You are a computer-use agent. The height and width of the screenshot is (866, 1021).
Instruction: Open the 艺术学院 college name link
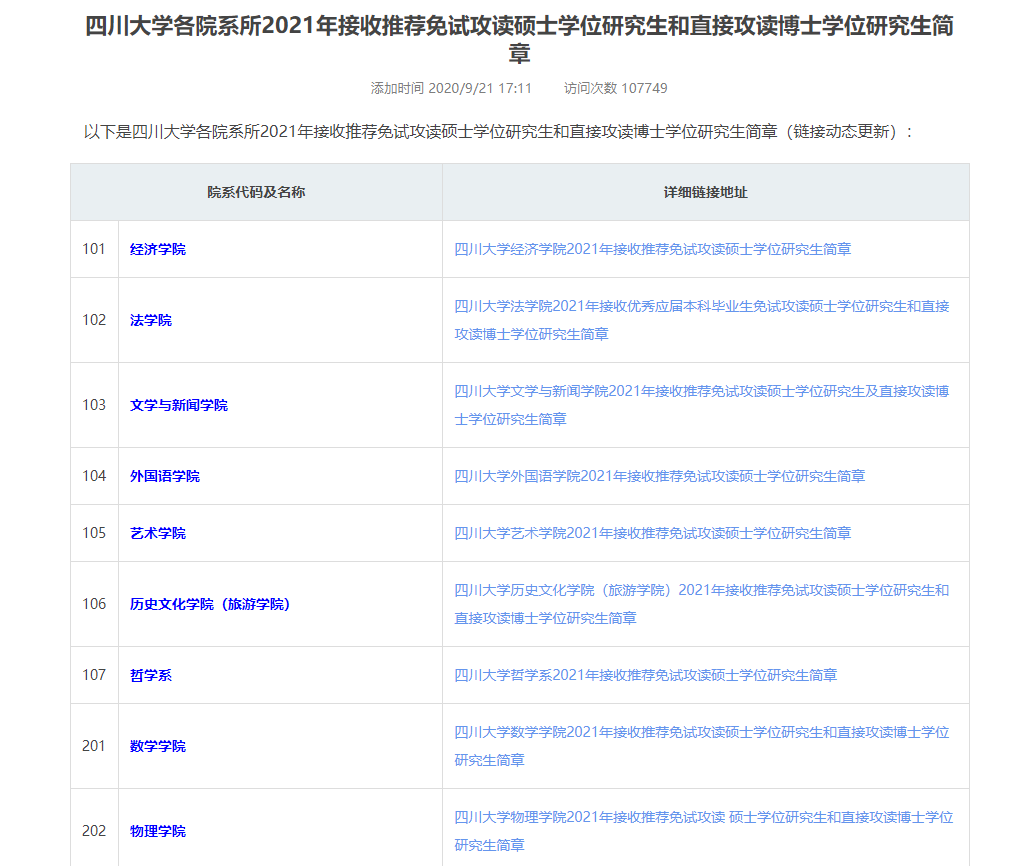coord(158,533)
